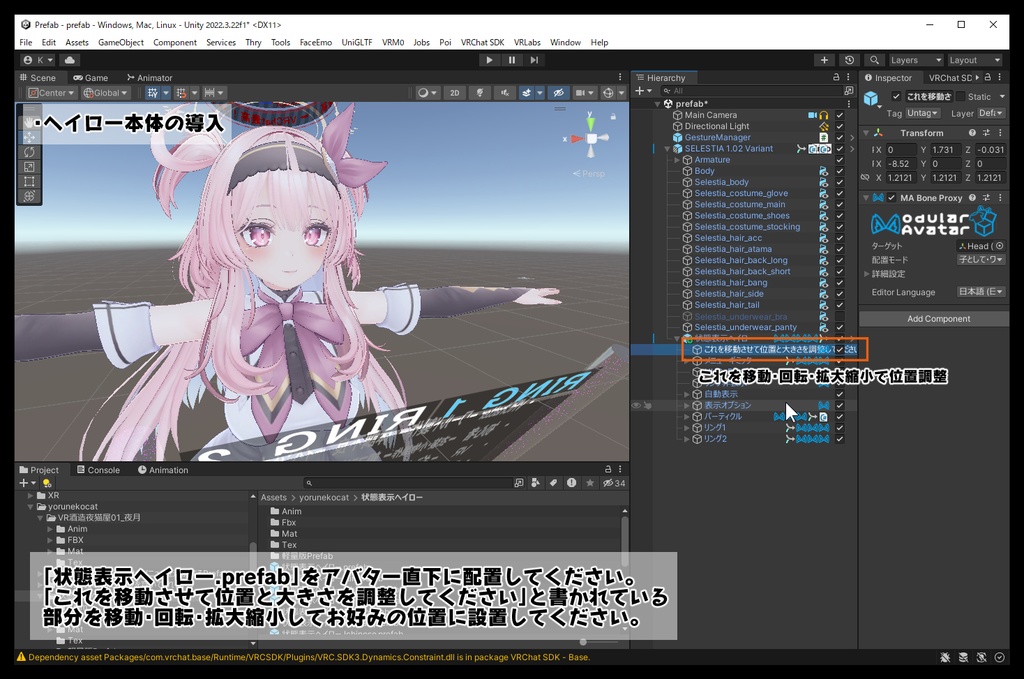
Task: Open the Tag Untagged dropdown
Action: (x=923, y=113)
